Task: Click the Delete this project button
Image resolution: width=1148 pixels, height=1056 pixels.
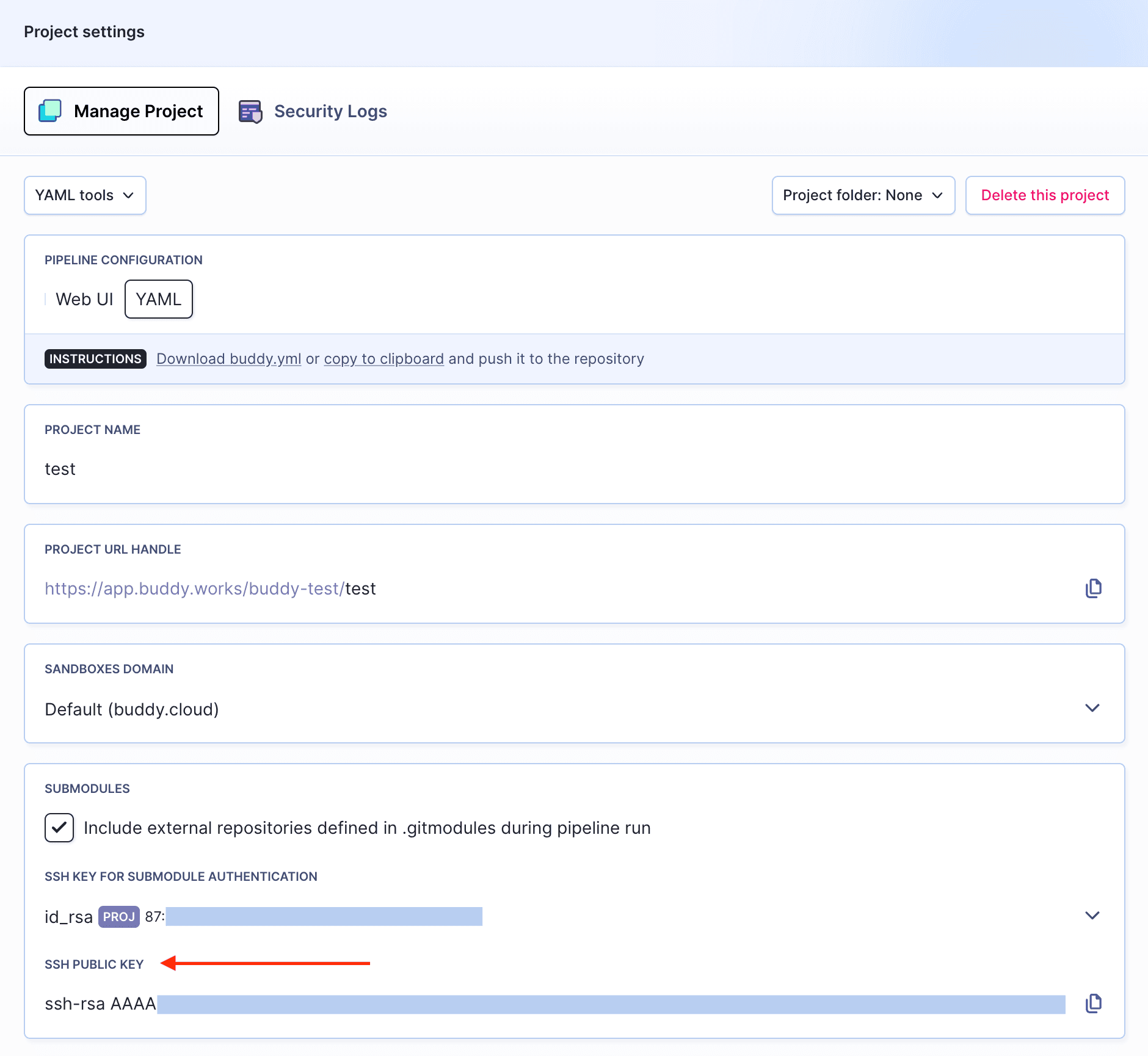Action: (1045, 195)
